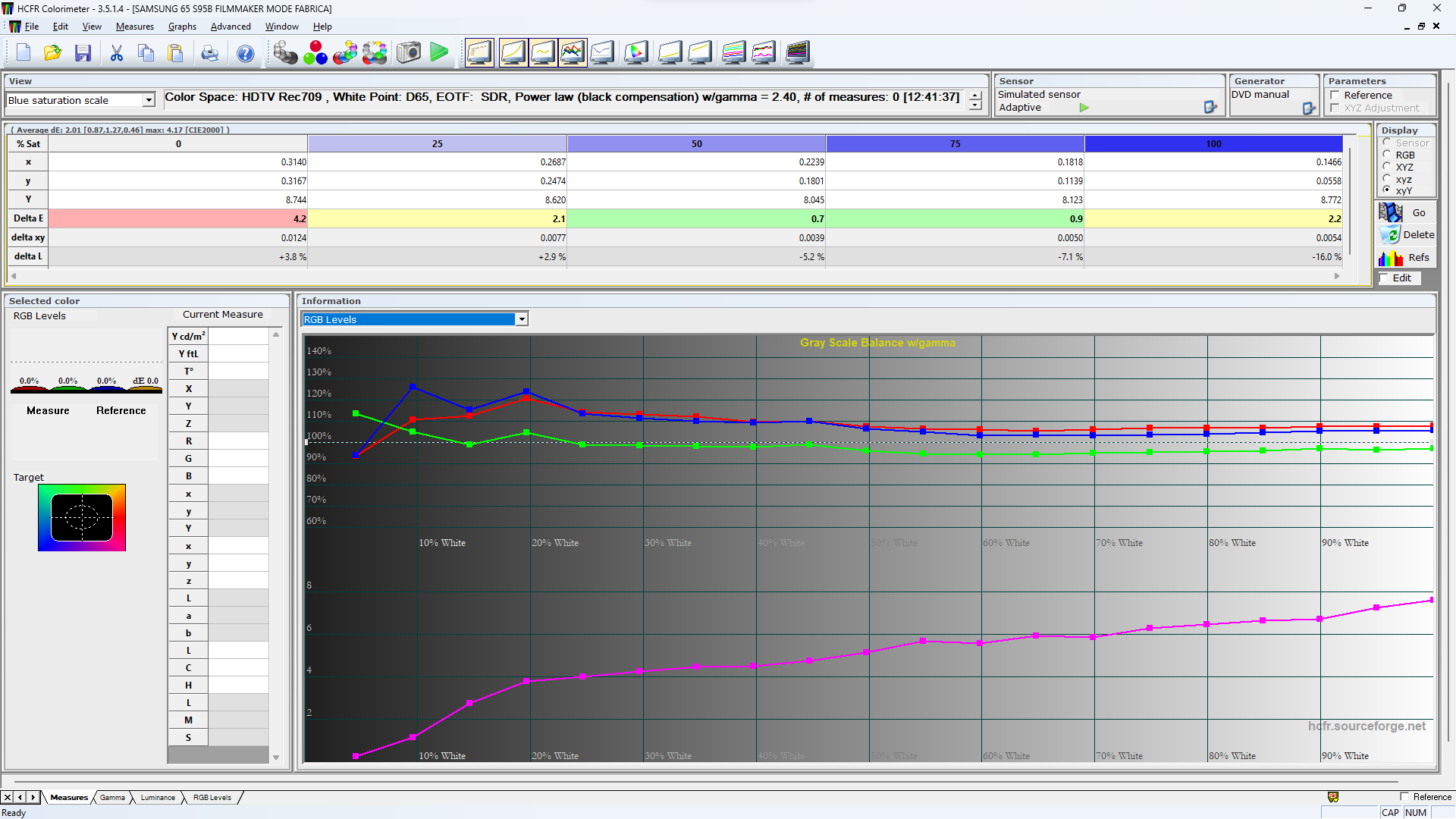Click the camera snapshot toolbar icon
Image resolution: width=1456 pixels, height=819 pixels.
click(x=409, y=53)
